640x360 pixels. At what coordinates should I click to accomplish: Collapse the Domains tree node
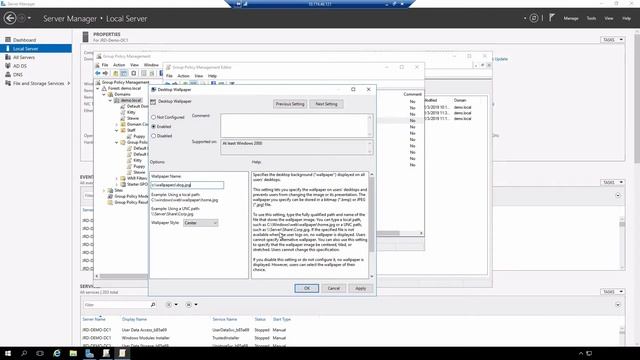104,94
